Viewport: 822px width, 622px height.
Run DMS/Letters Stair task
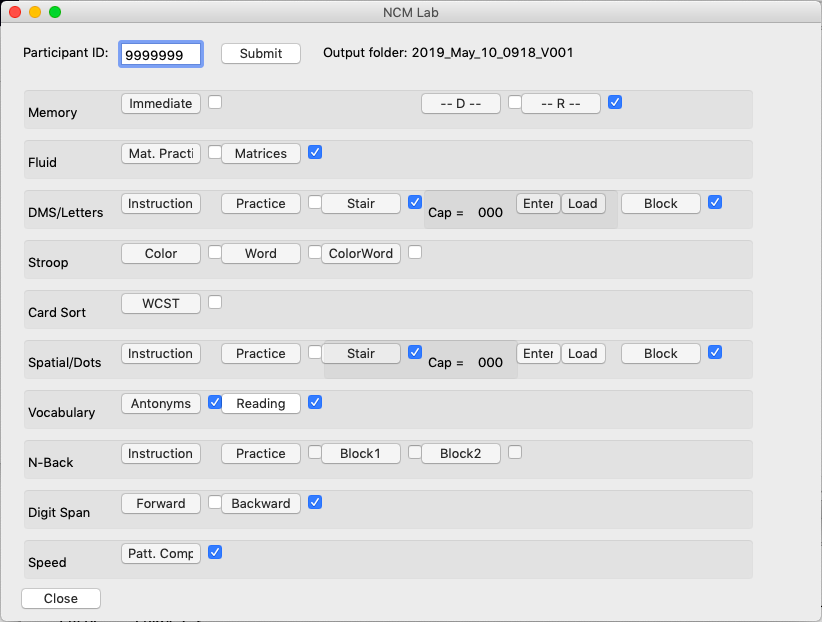pos(361,203)
